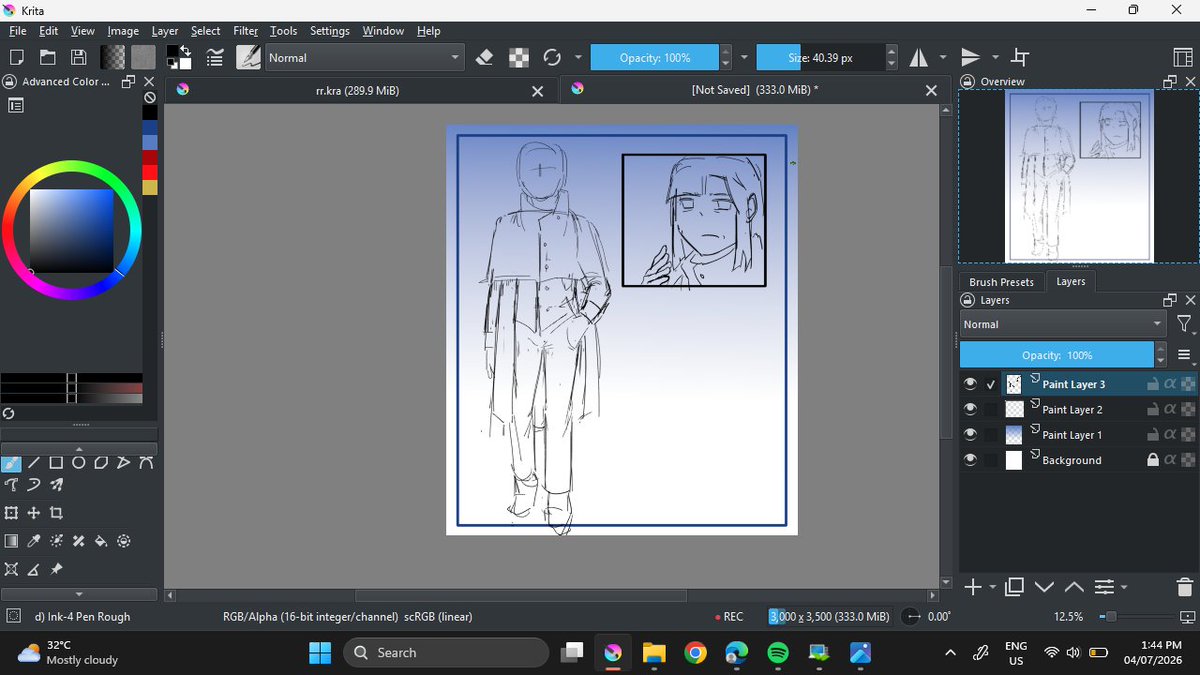Select the Smart Patch tool
The width and height of the screenshot is (1200, 675).
click(78, 541)
